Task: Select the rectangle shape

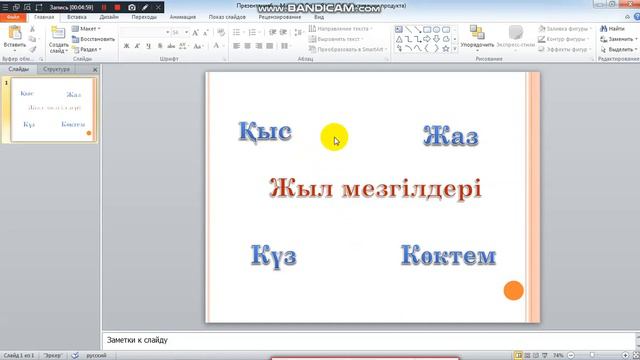Action: tap(427, 29)
